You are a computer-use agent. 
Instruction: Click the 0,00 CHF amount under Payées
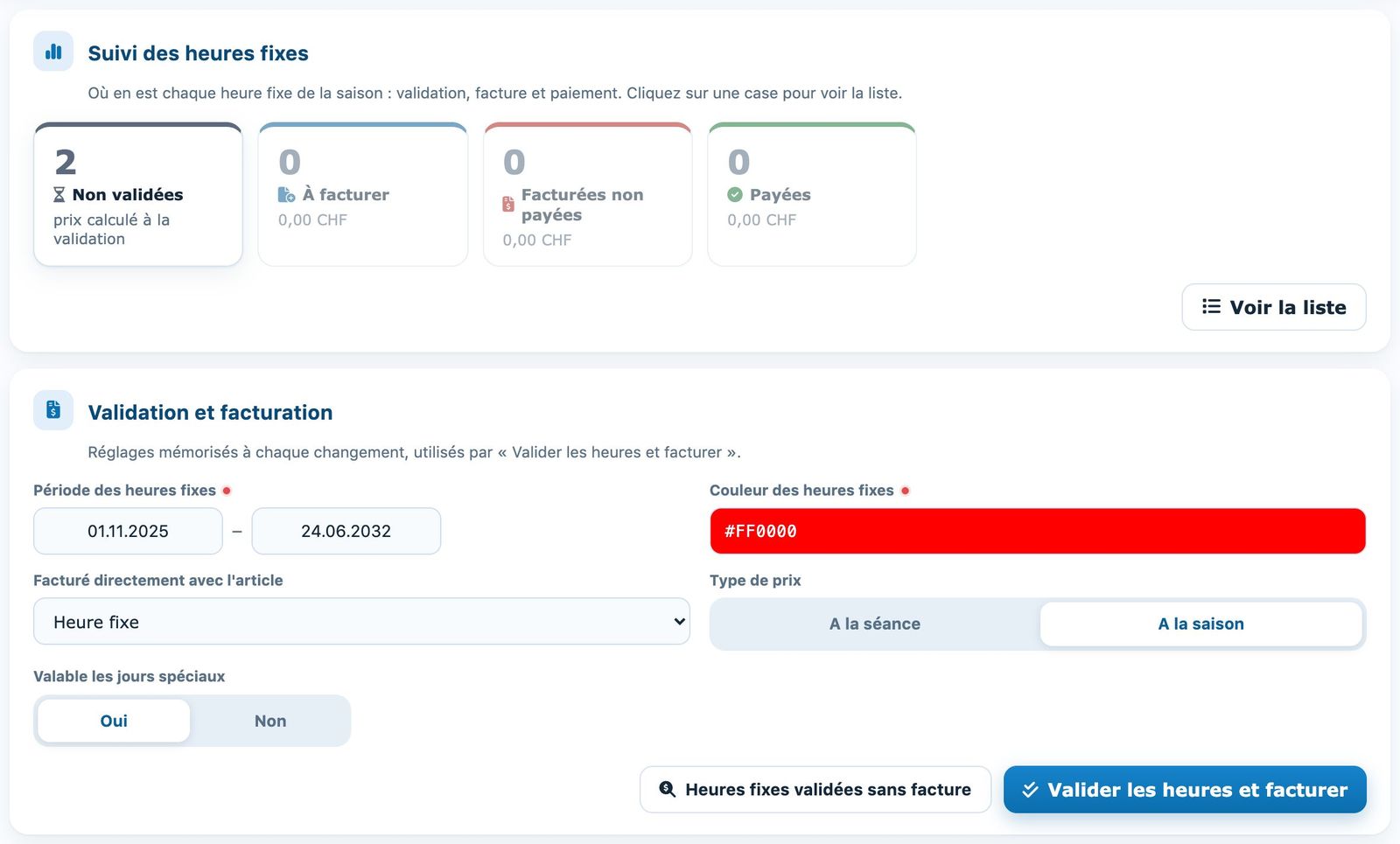click(762, 220)
